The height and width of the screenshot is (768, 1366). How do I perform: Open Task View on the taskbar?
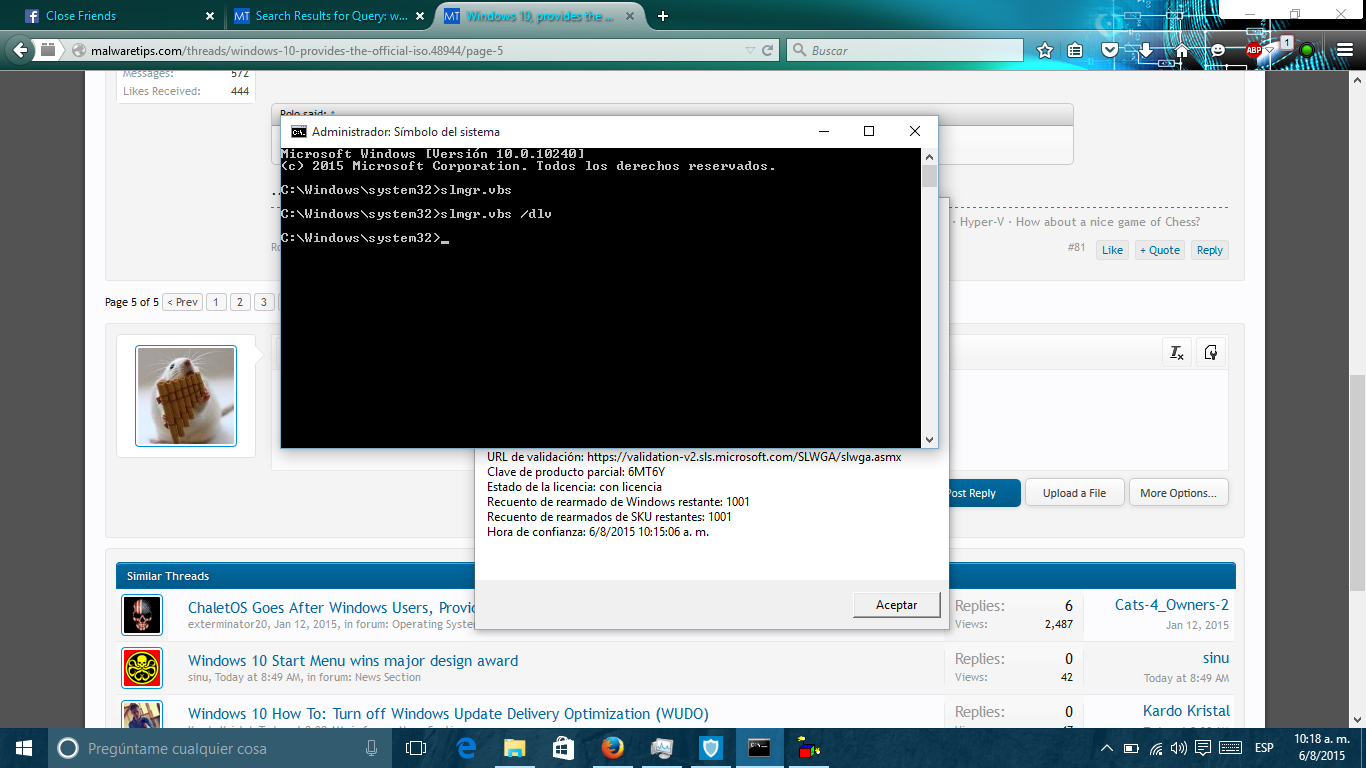[x=416, y=748]
